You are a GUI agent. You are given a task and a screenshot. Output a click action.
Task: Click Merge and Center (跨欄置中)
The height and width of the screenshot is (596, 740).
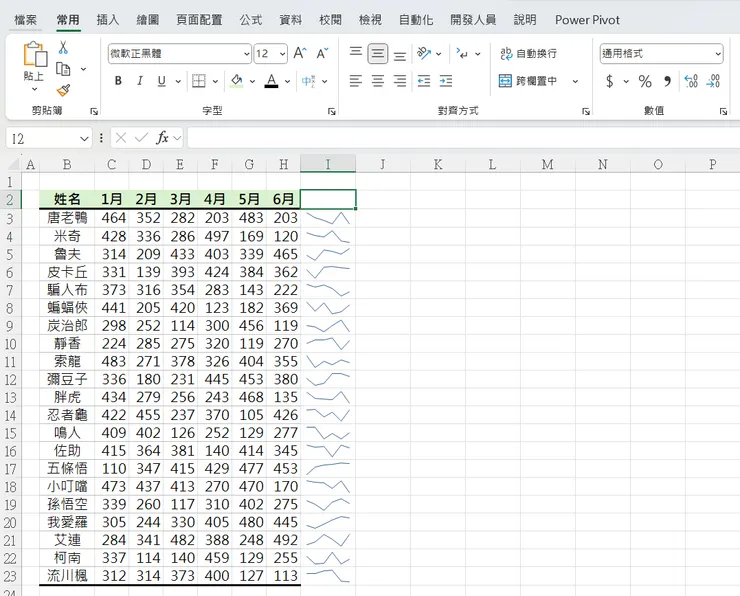[528, 81]
